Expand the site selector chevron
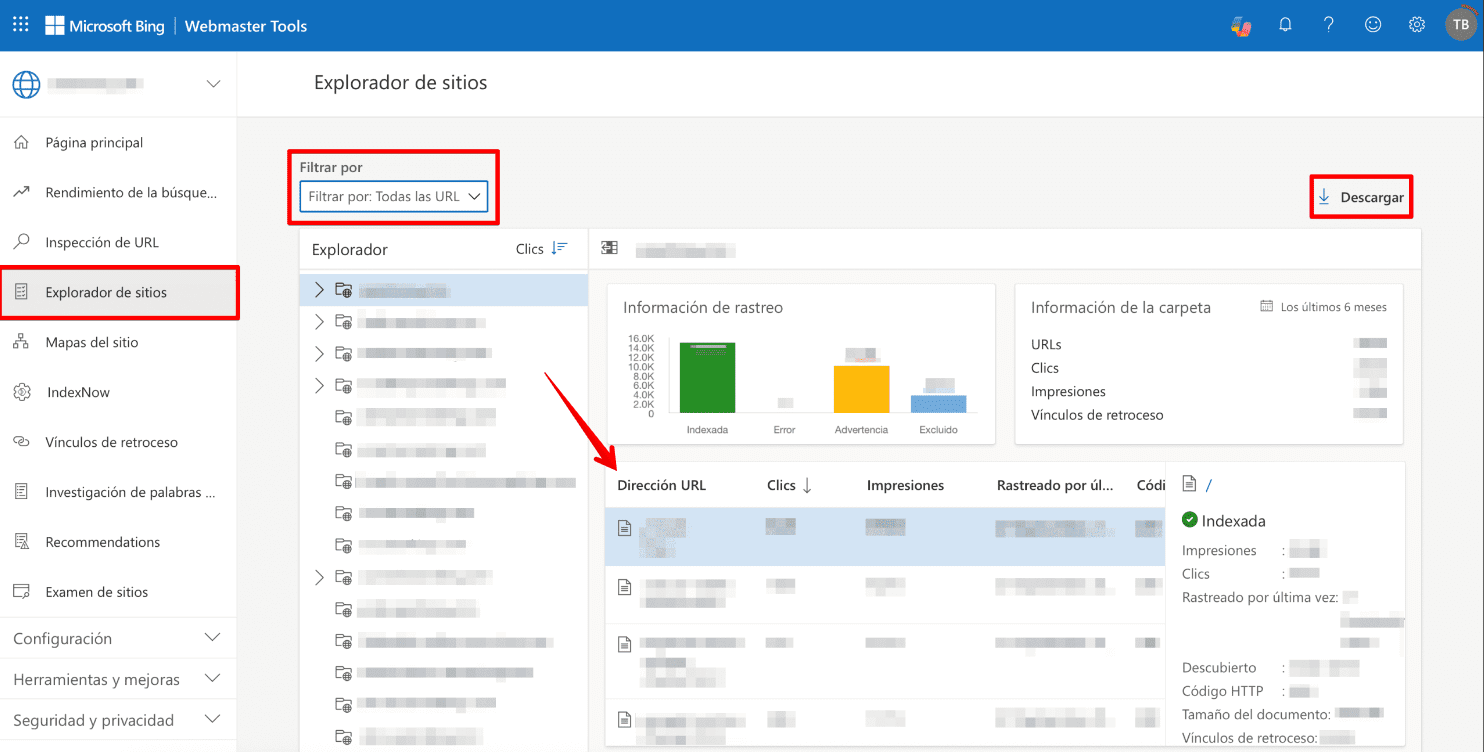Image resolution: width=1484 pixels, height=752 pixels. [x=213, y=84]
